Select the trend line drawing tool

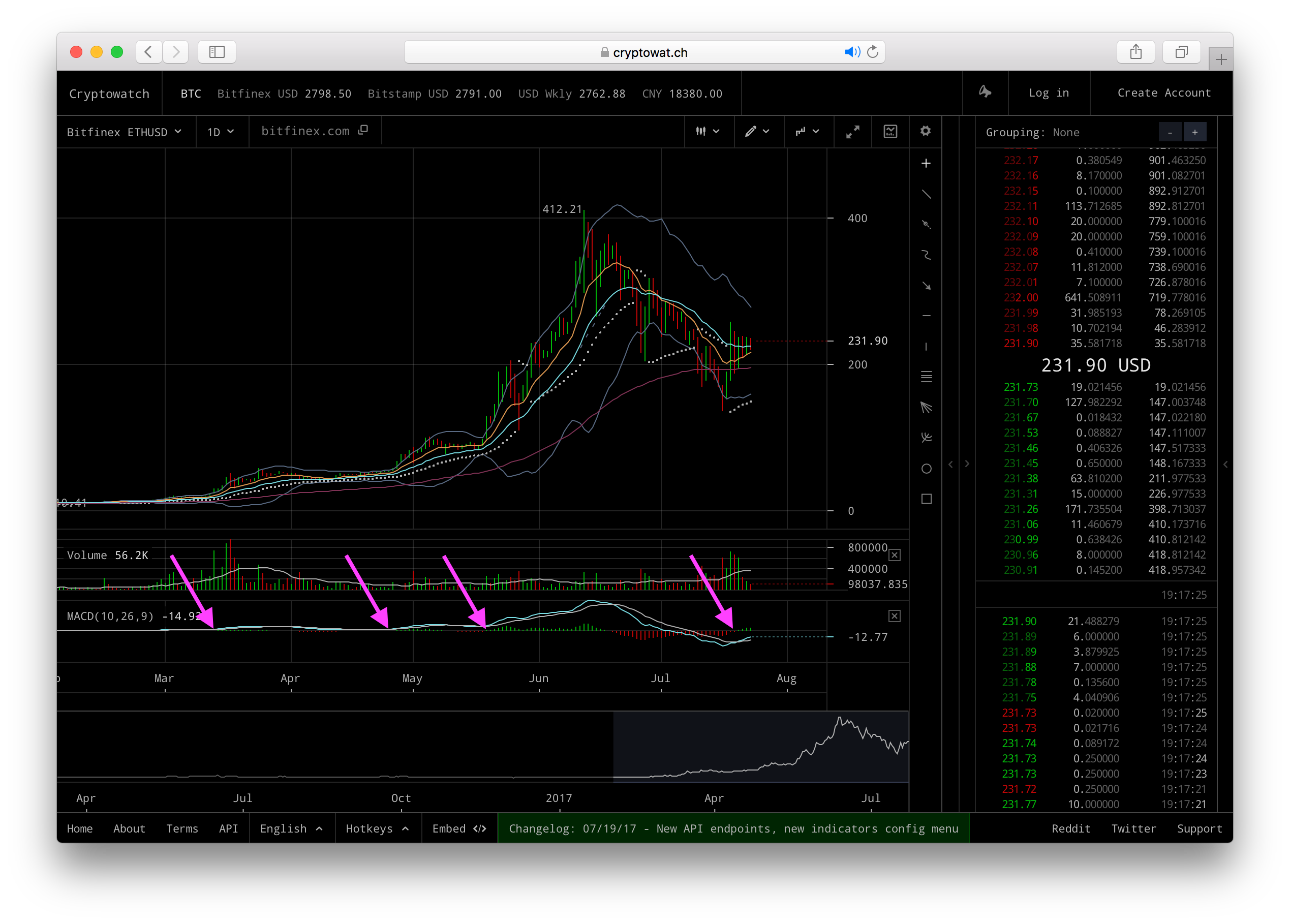coord(926,194)
